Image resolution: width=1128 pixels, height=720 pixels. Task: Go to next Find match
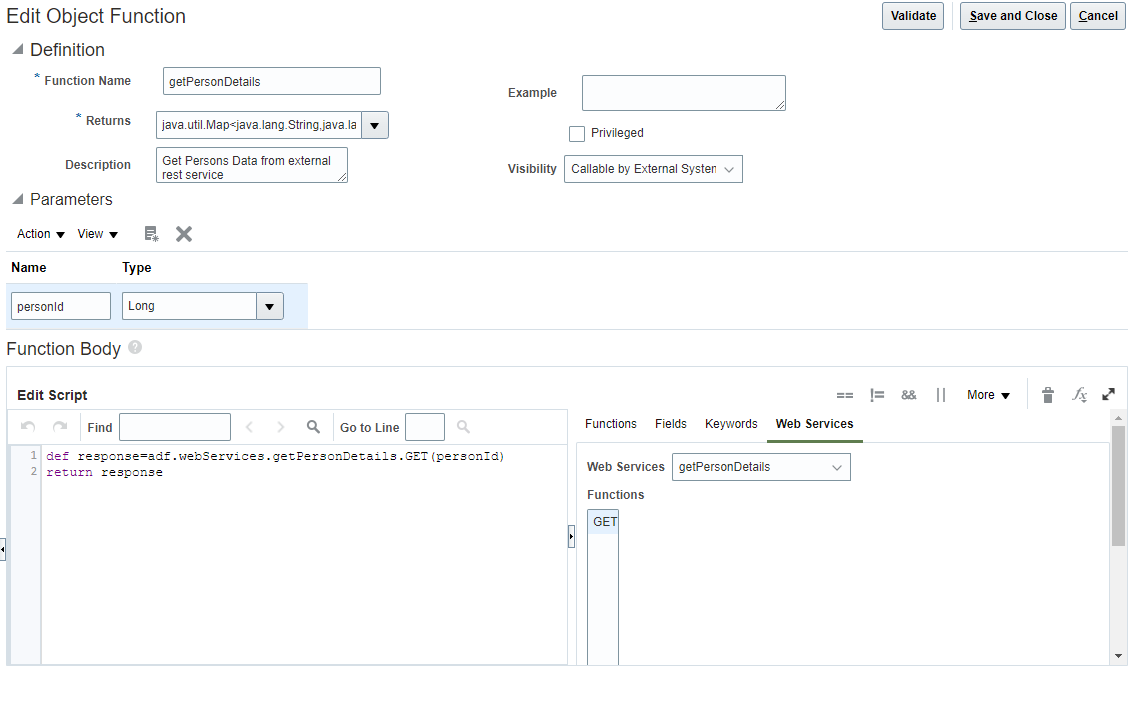point(281,427)
